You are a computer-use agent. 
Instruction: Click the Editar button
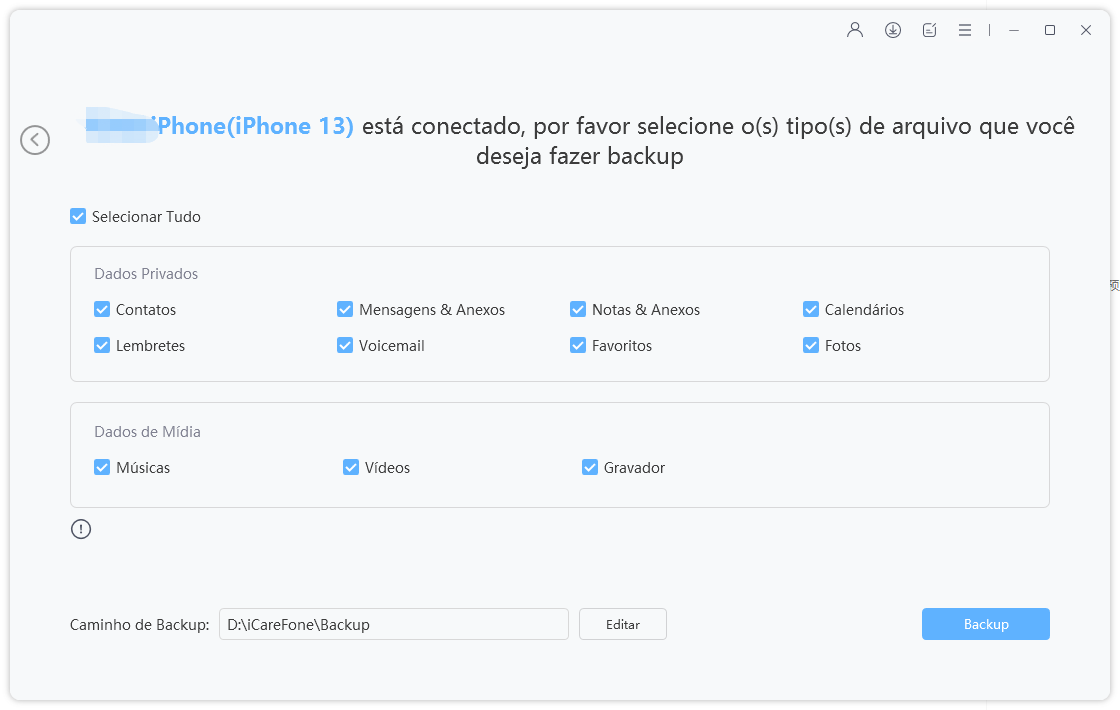point(623,624)
